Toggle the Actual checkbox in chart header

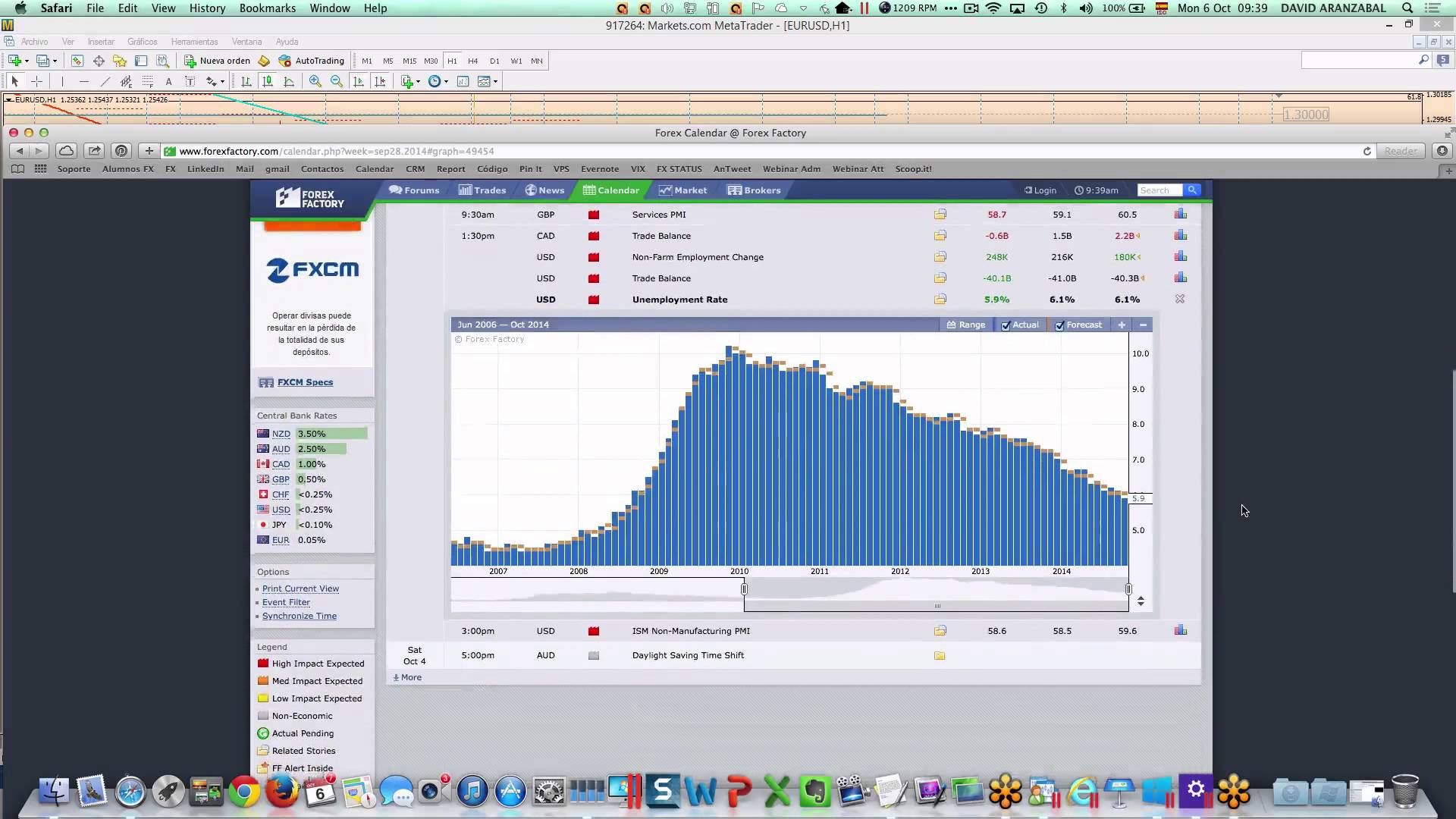coord(1006,325)
